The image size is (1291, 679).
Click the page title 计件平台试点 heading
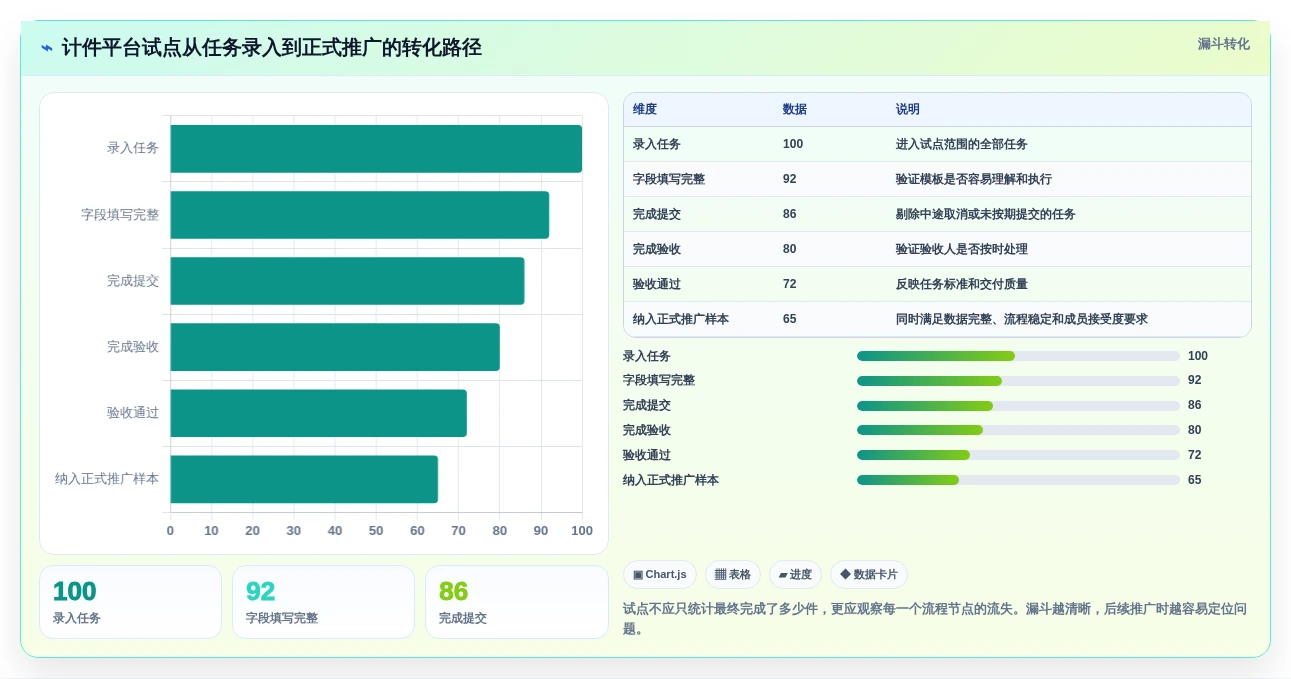(x=271, y=48)
